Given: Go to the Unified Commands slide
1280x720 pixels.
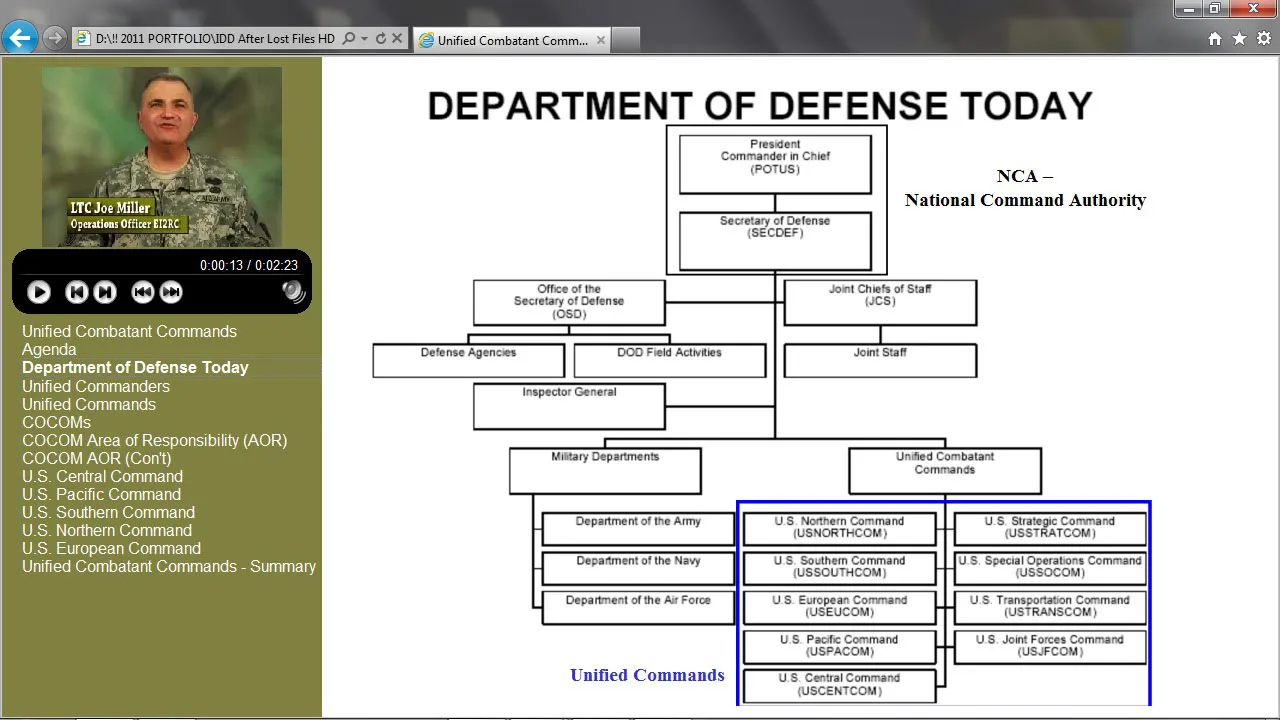Looking at the screenshot, I should pyautogui.click(x=89, y=404).
